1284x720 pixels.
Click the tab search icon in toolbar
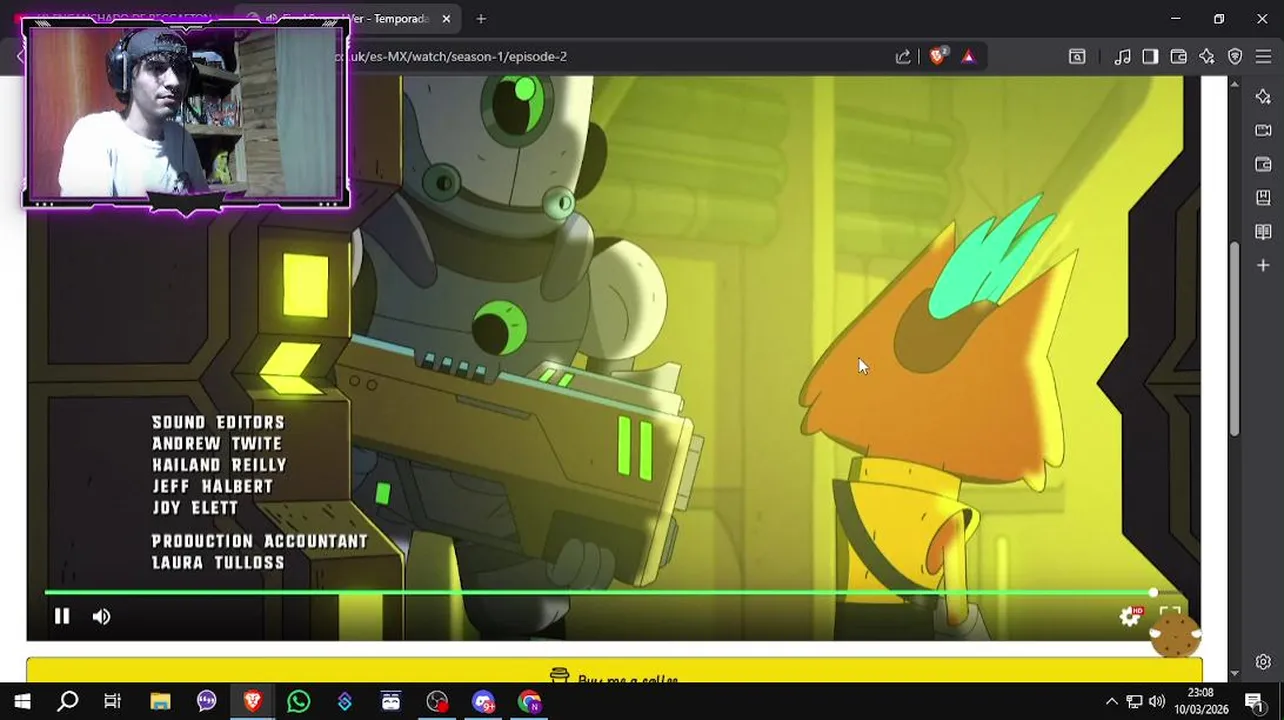(x=1077, y=57)
